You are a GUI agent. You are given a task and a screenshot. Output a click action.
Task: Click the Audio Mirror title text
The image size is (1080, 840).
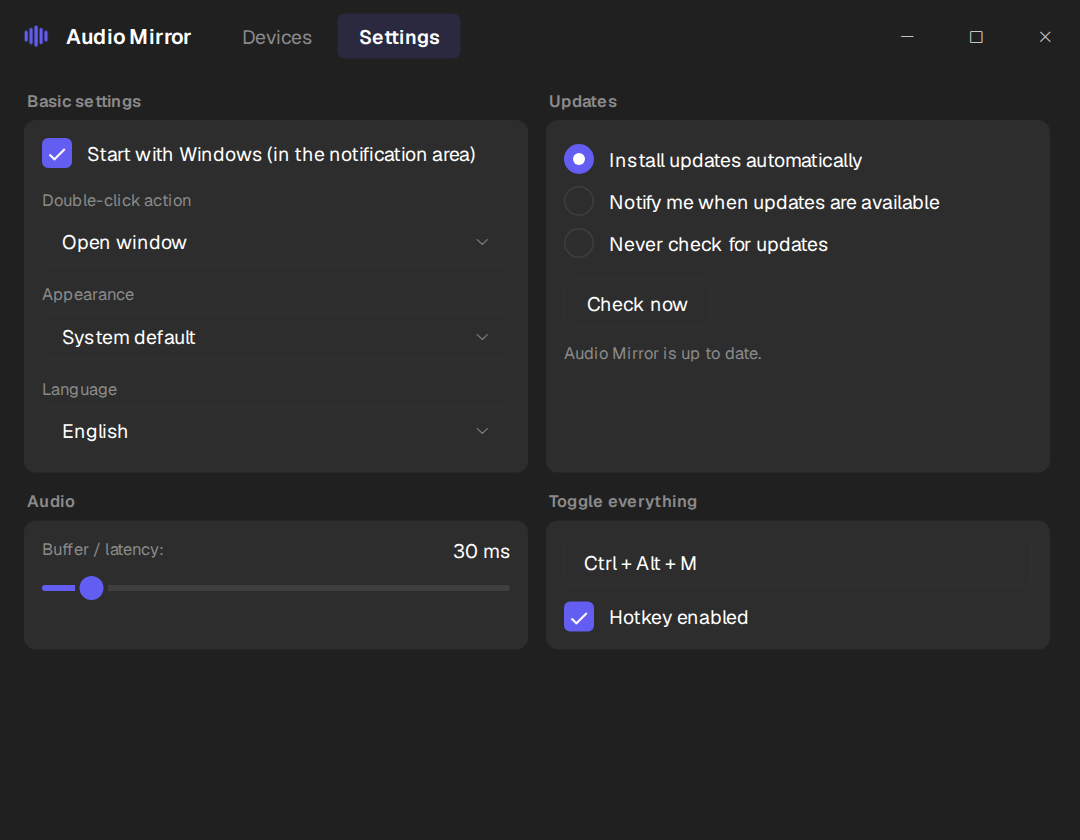click(x=129, y=36)
